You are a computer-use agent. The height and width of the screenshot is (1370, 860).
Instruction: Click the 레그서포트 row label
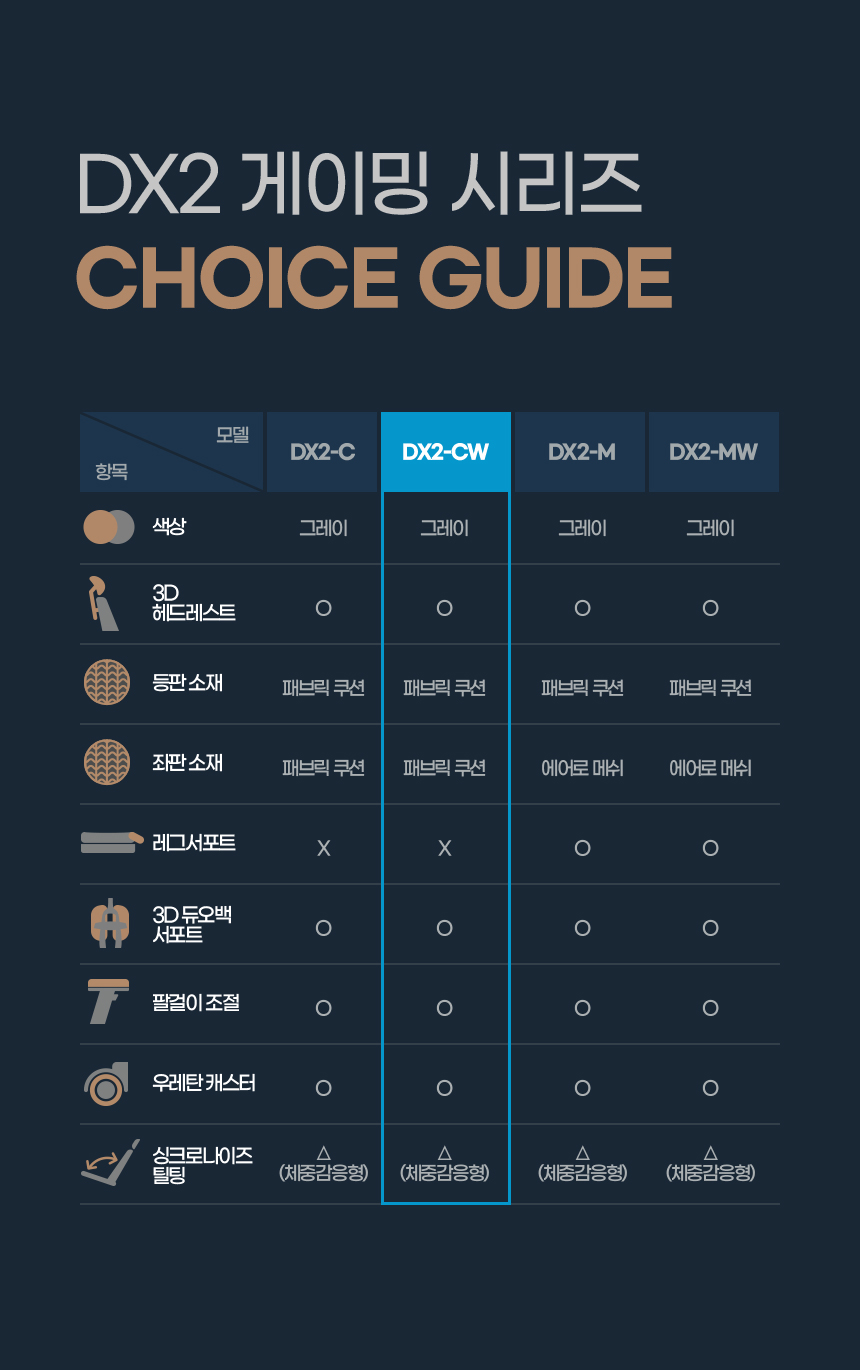point(194,843)
